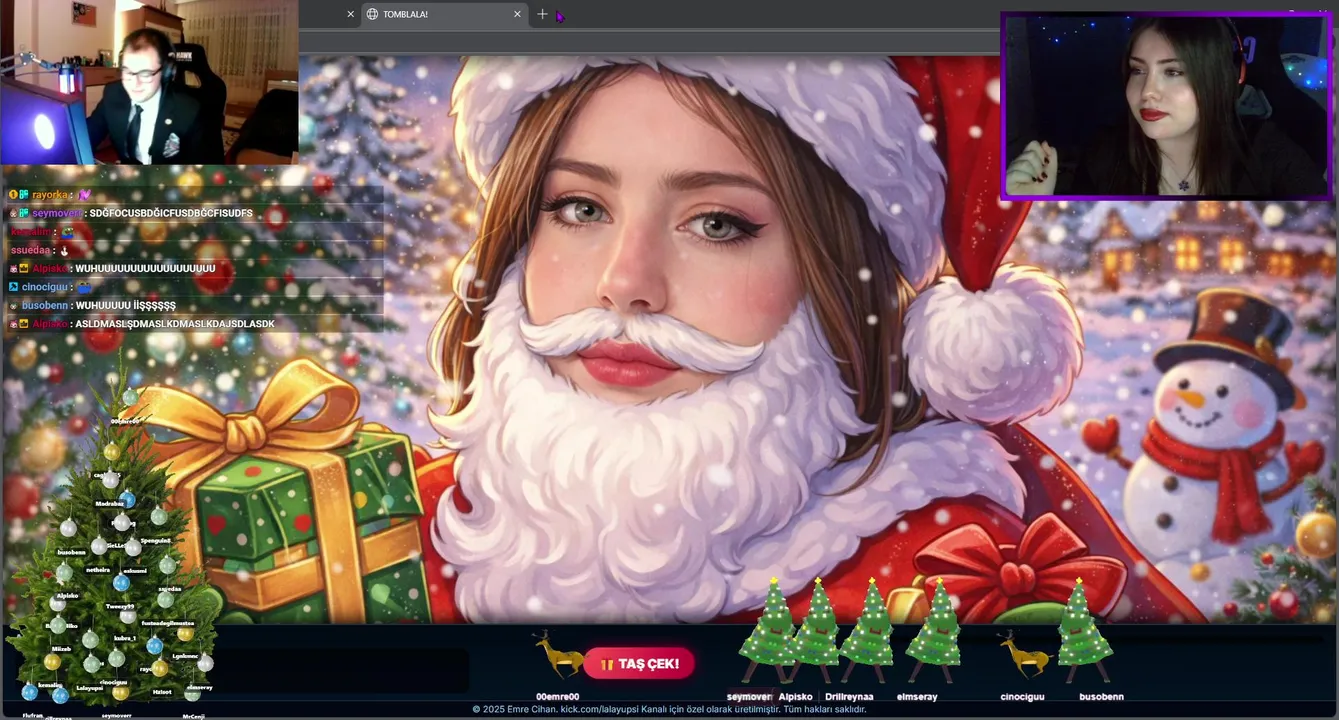This screenshot has height=720, width=1339.
Task: Click the reindeer avatar above cinociguu
Action: coord(1024,655)
